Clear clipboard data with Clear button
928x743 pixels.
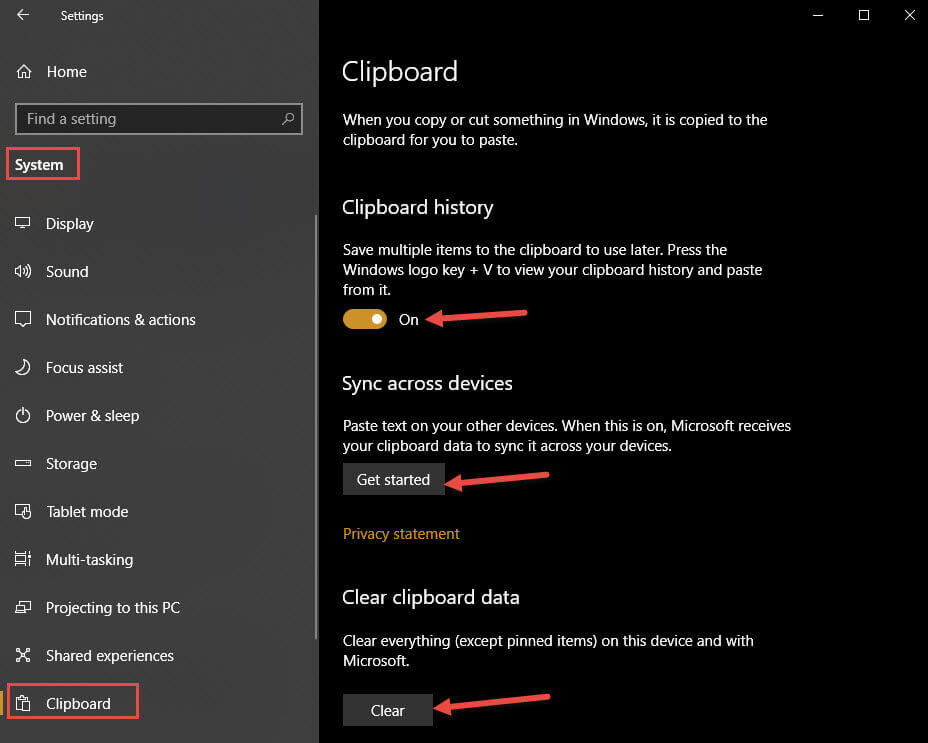(x=388, y=710)
